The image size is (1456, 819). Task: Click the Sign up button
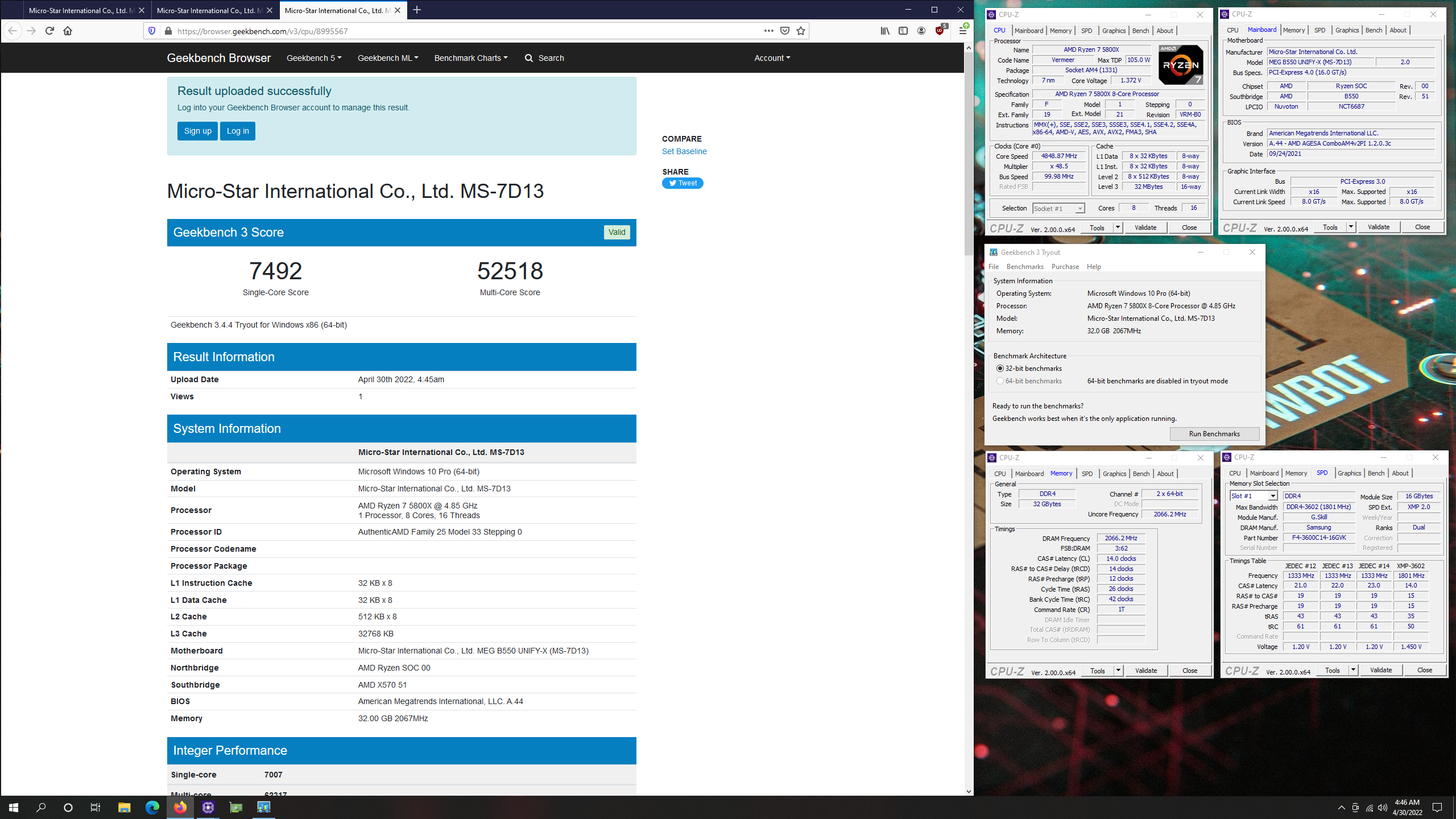tap(197, 131)
